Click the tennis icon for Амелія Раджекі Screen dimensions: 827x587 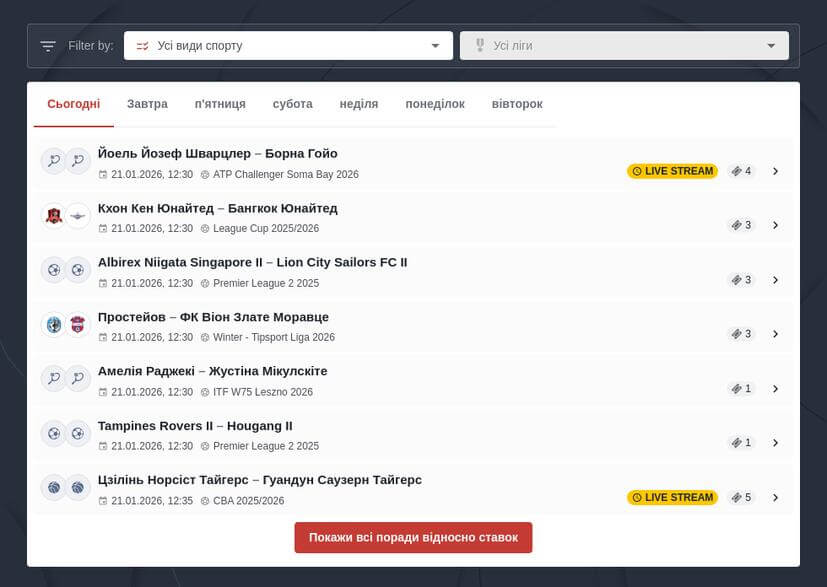point(53,379)
